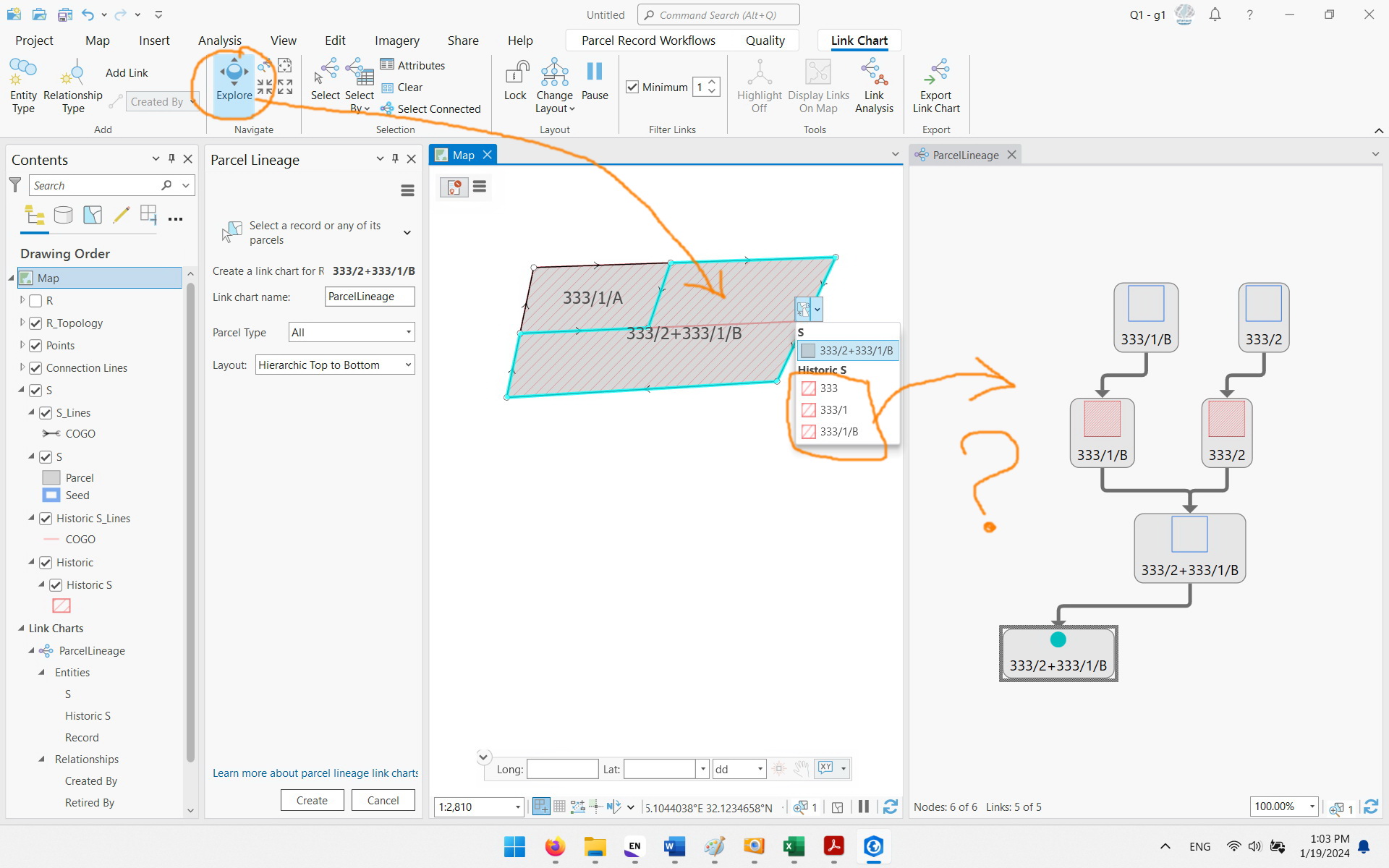Activate Highlight Off in Tools group

(759, 83)
